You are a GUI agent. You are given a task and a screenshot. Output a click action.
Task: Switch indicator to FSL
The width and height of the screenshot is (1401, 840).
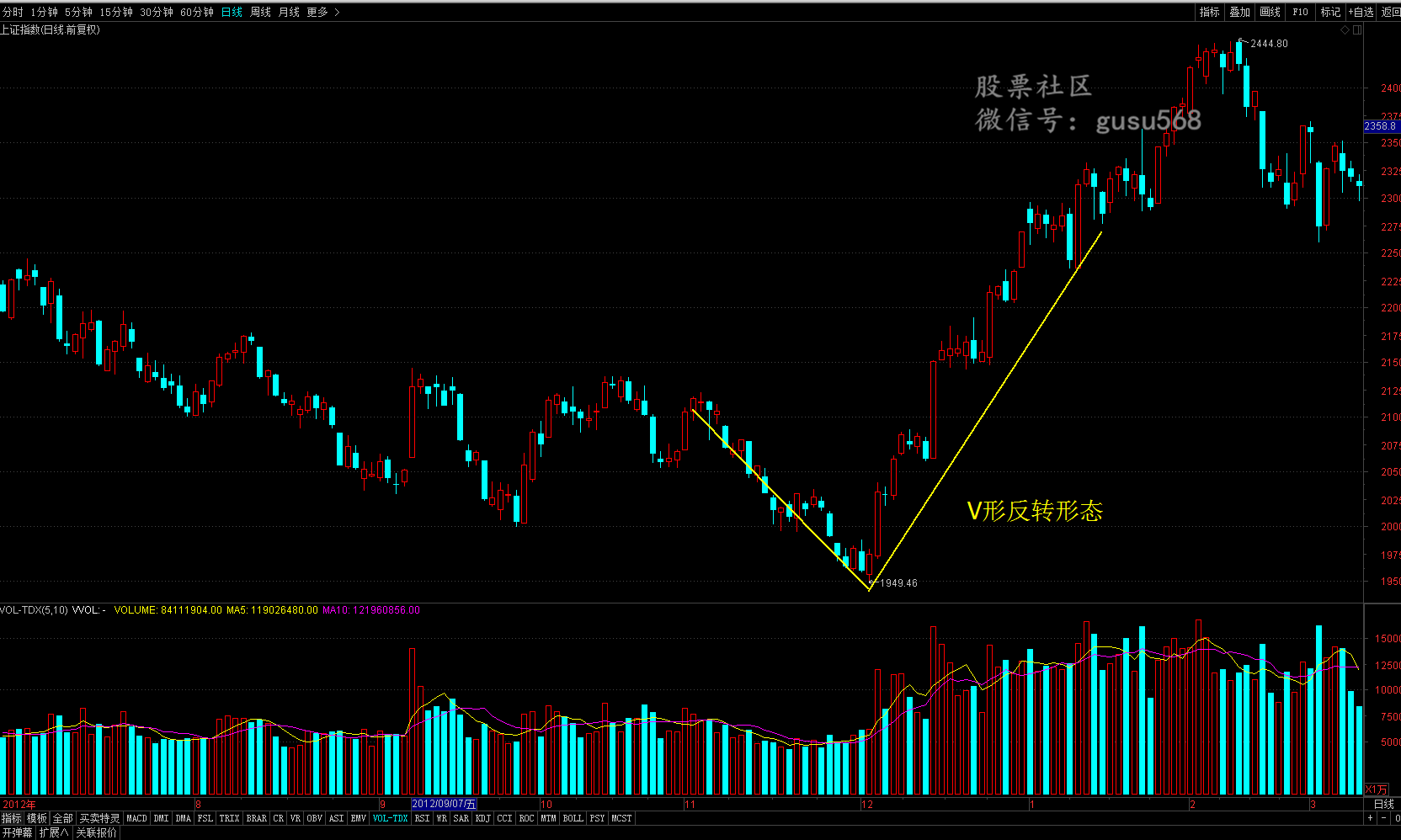pos(205,818)
